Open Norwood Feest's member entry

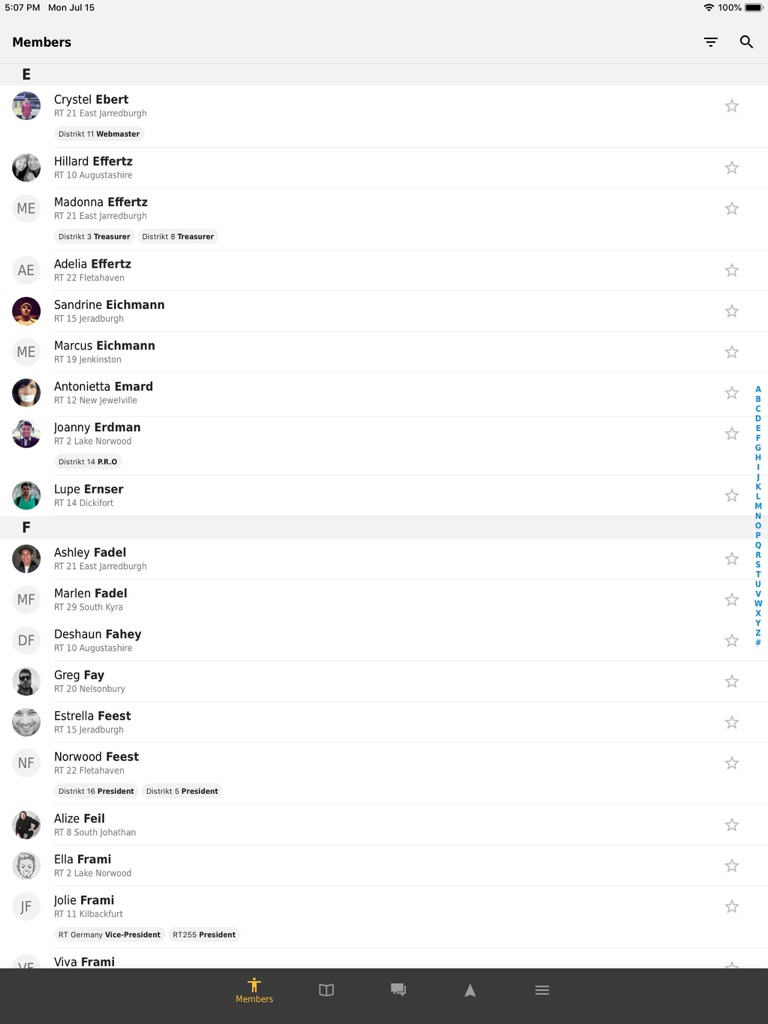(384, 775)
